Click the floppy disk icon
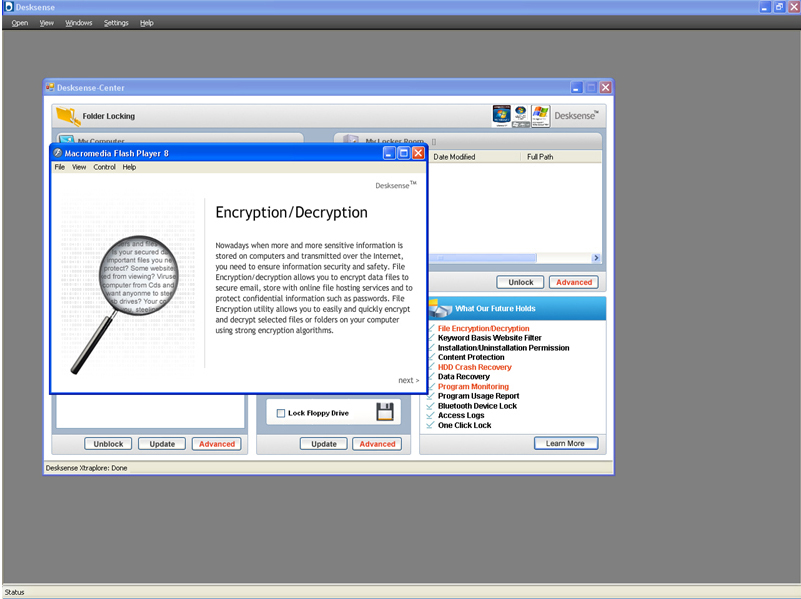 pyautogui.click(x=385, y=412)
